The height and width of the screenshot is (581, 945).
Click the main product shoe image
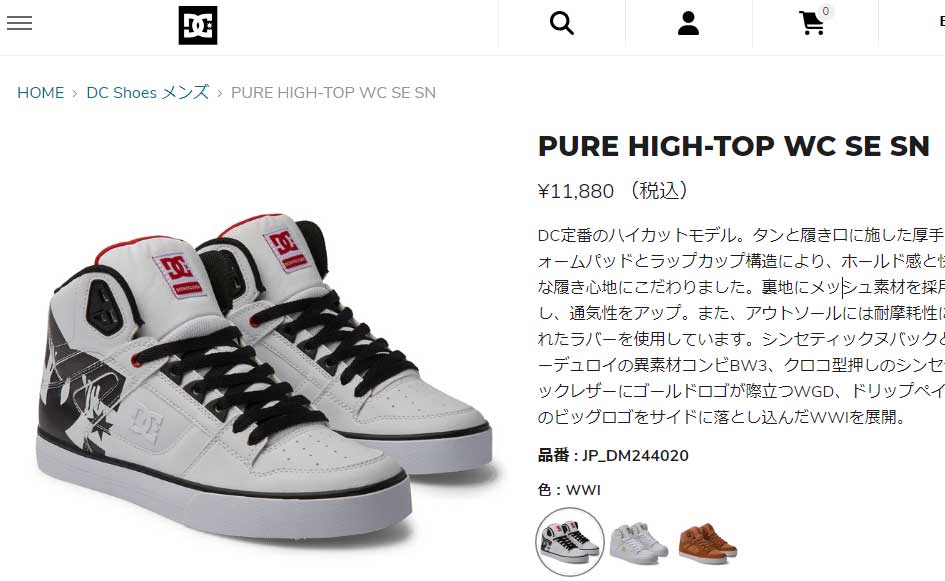pos(263,377)
